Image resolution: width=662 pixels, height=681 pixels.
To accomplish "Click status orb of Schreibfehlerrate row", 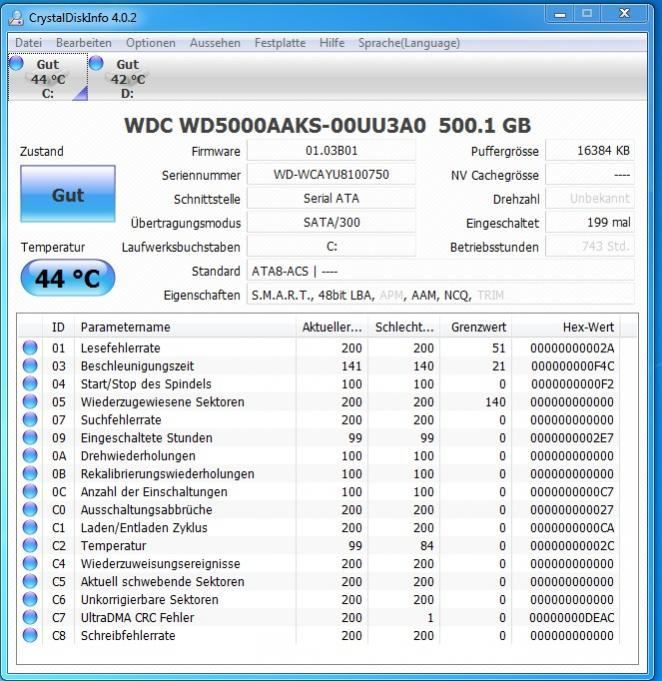I will click(30, 635).
